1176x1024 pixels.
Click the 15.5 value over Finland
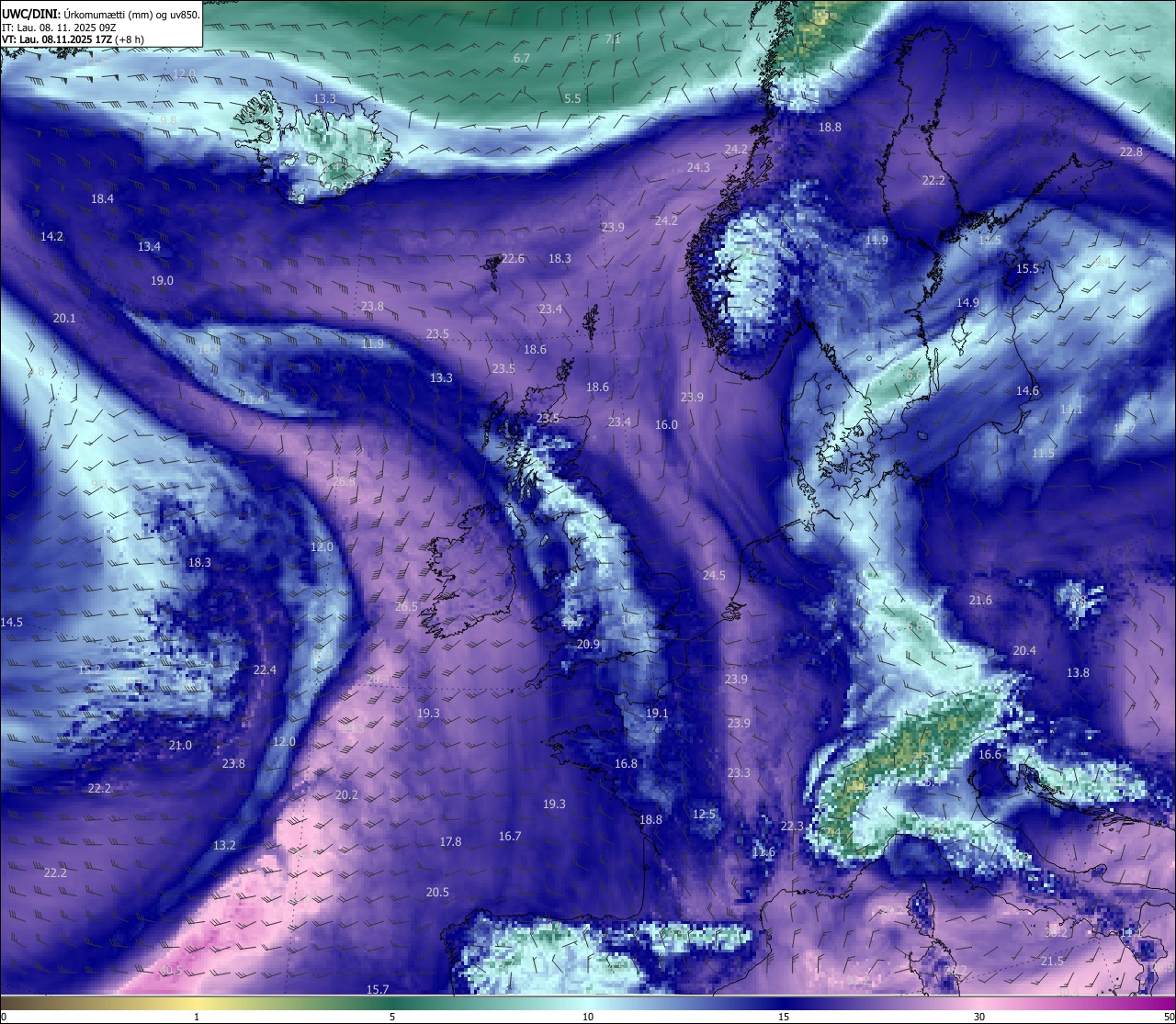[x=1027, y=268]
